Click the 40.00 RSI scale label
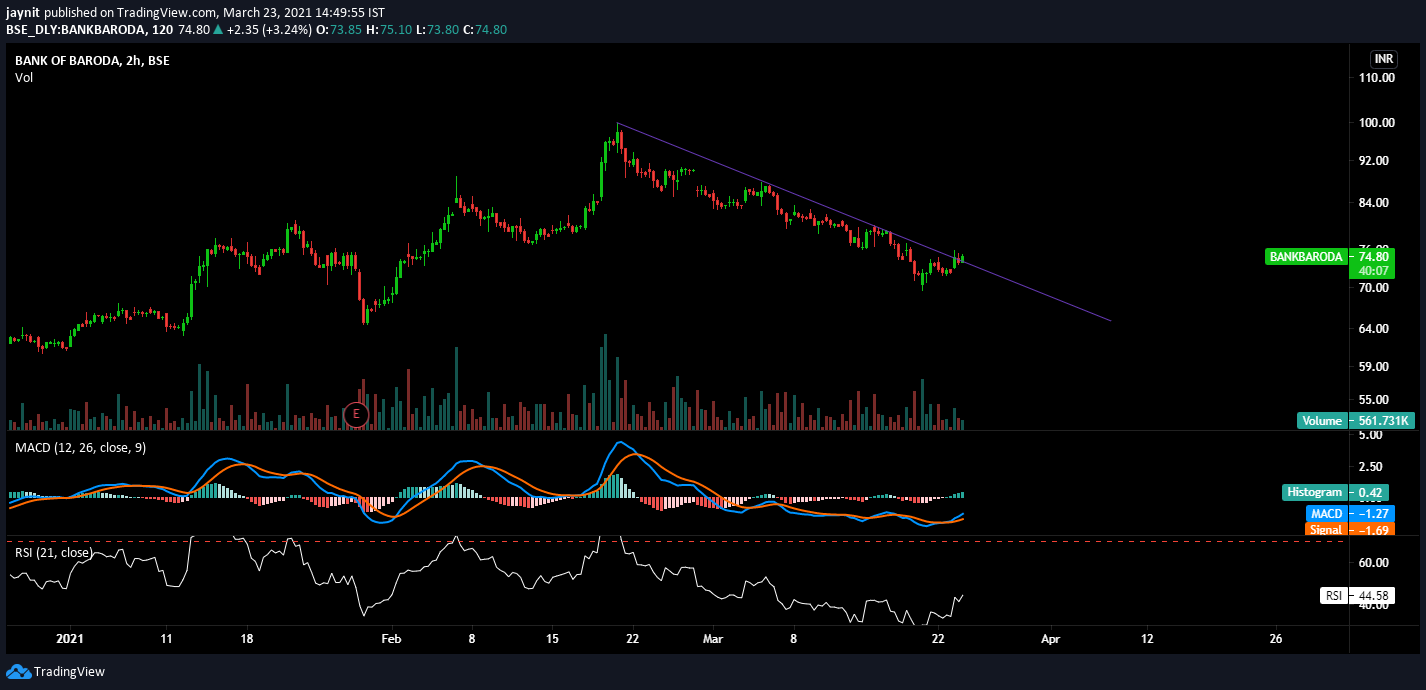Image resolution: width=1426 pixels, height=690 pixels. tap(1374, 605)
